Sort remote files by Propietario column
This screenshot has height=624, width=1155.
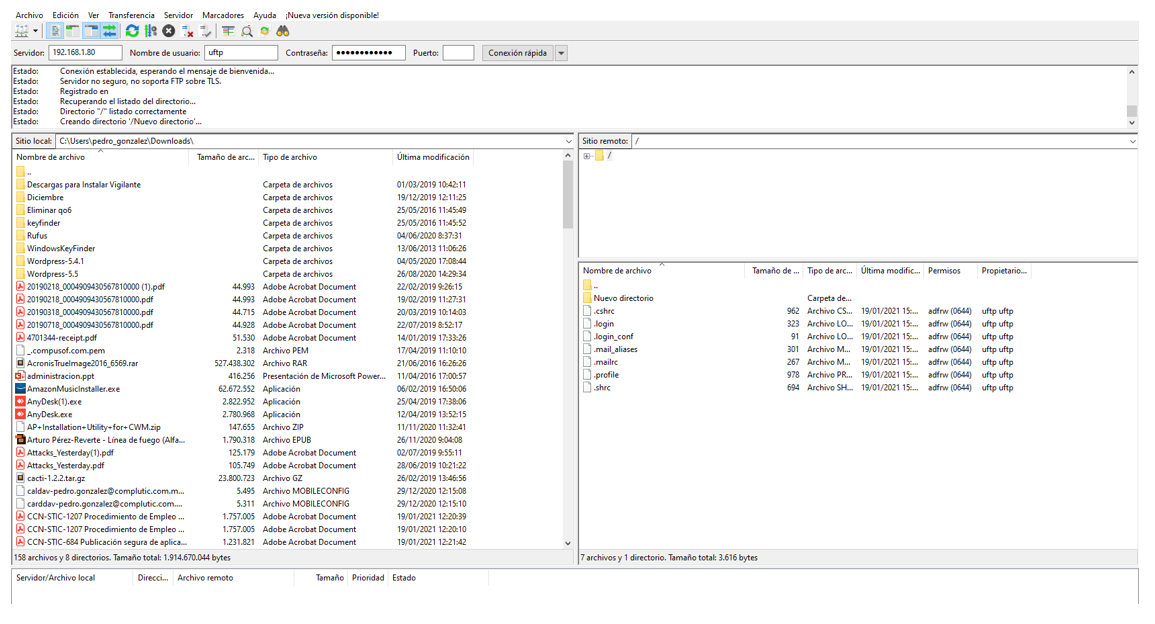(x=1004, y=271)
